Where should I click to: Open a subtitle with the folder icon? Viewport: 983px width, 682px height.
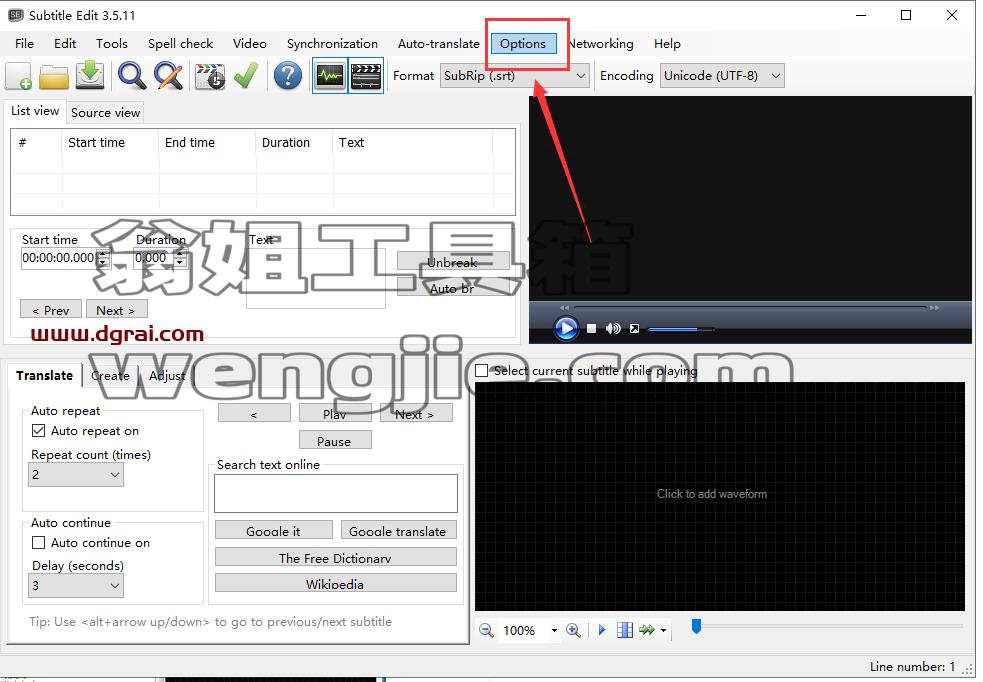click(54, 76)
